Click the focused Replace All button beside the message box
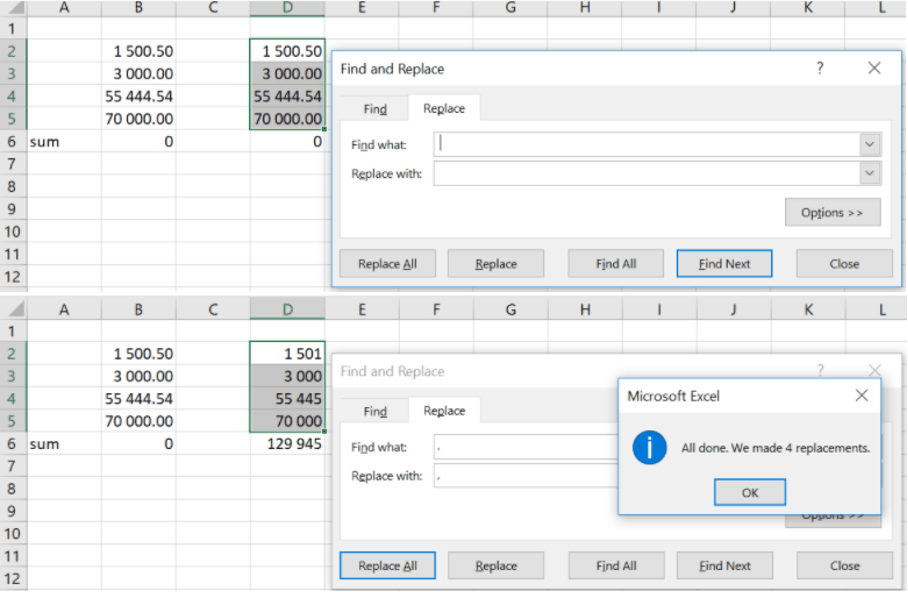Screen dimensions: 908x592 pyautogui.click(x=387, y=566)
